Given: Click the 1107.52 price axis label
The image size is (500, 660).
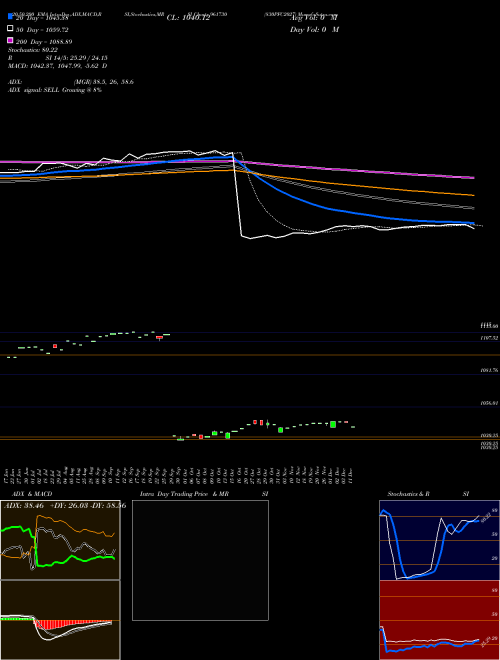Looking at the screenshot, I should tap(489, 338).
